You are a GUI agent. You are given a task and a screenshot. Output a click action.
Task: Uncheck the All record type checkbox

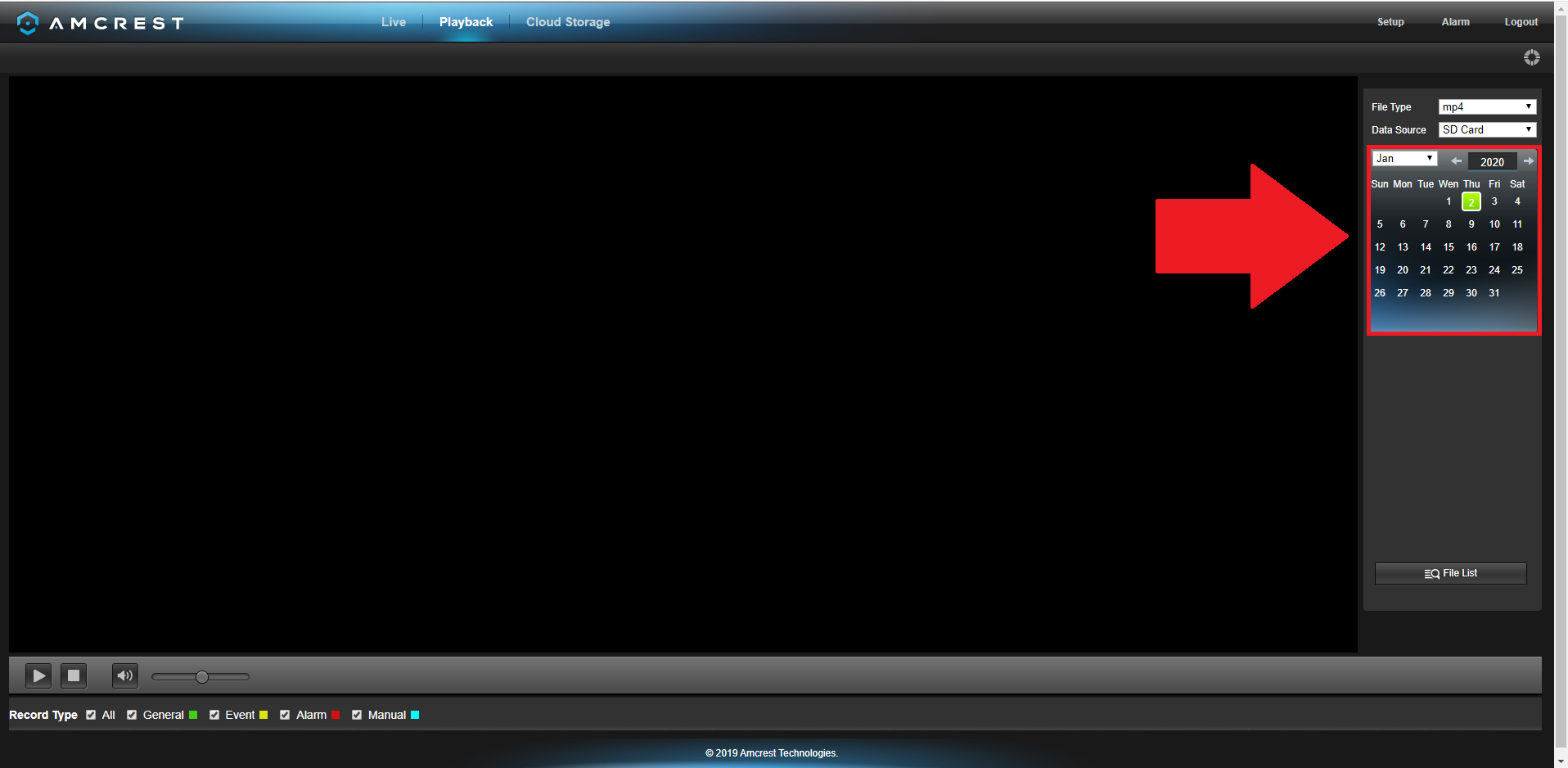click(91, 715)
